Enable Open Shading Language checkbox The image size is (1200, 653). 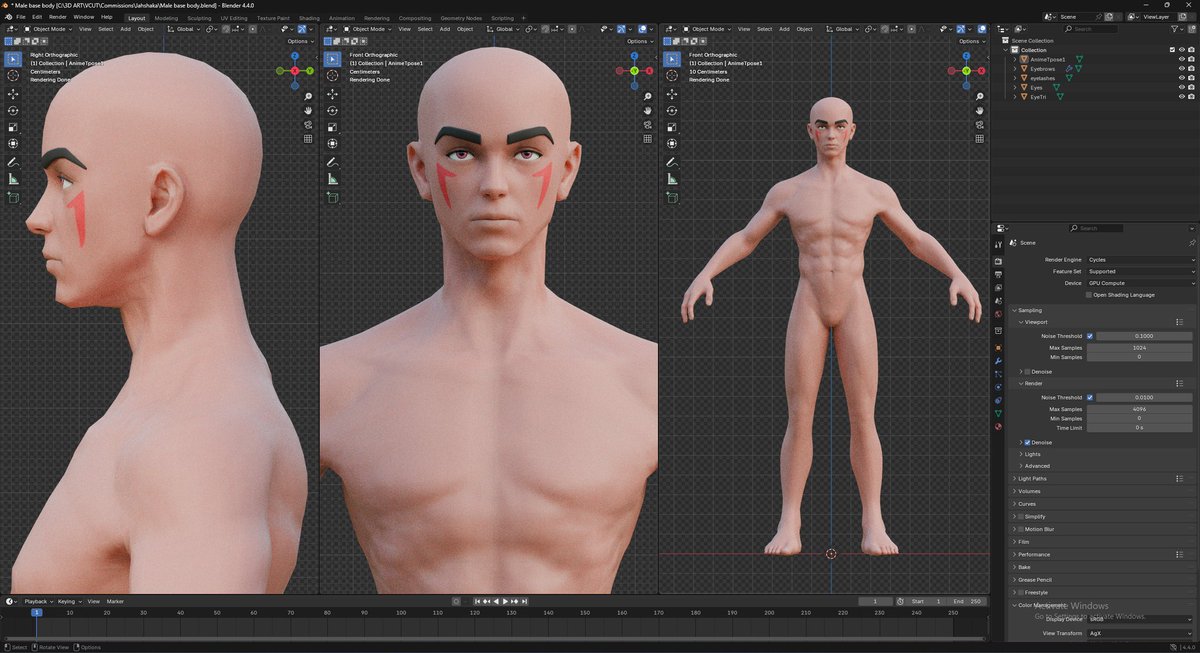[1089, 295]
